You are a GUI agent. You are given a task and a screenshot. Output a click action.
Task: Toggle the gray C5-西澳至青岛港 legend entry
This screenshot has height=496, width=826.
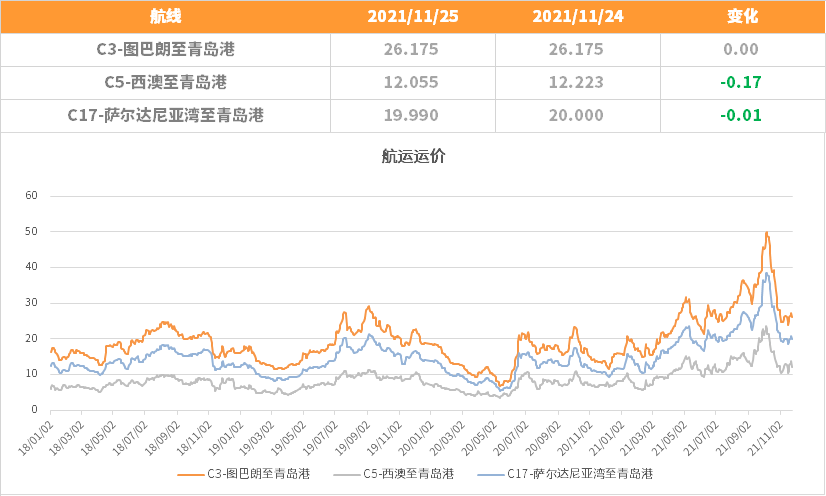tap(400, 473)
